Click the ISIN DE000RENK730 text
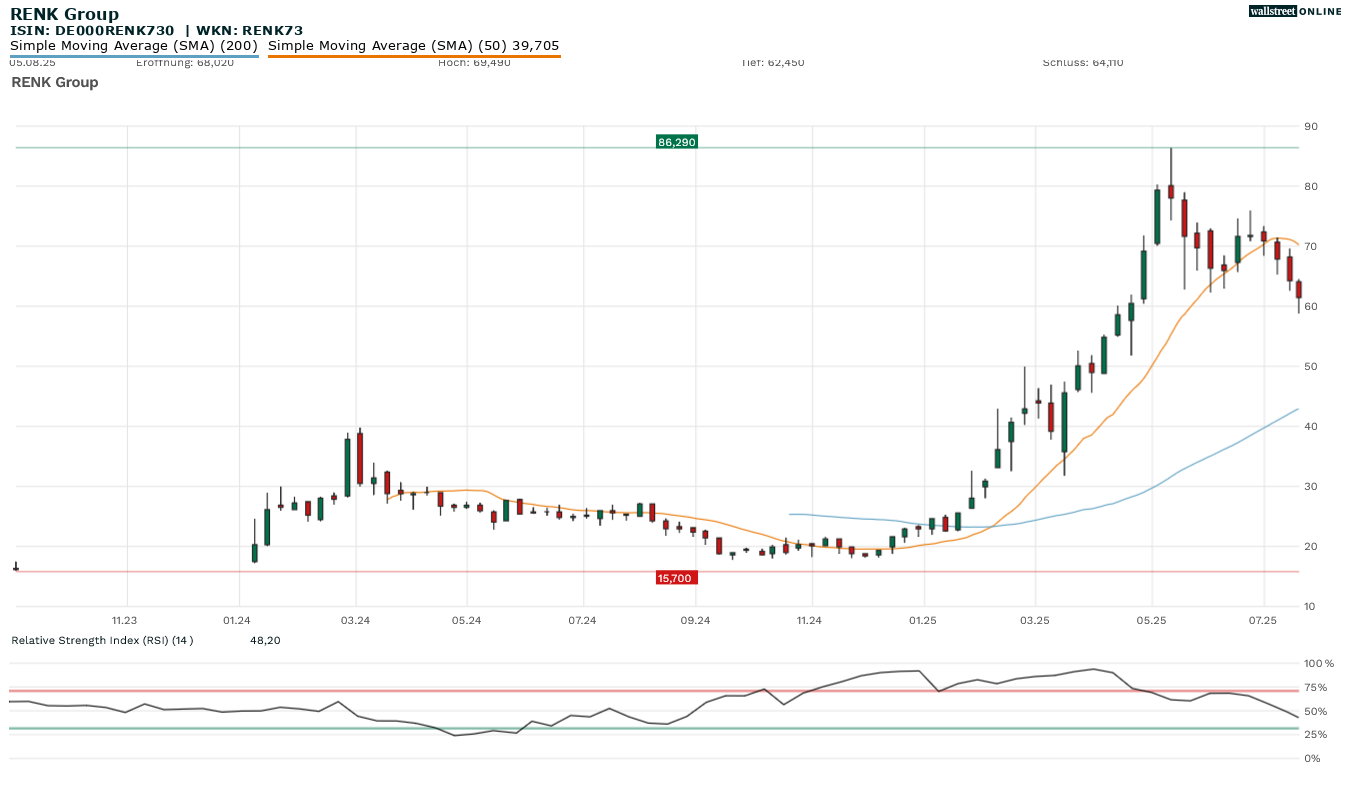This screenshot has height=786, width=1349. point(92,31)
